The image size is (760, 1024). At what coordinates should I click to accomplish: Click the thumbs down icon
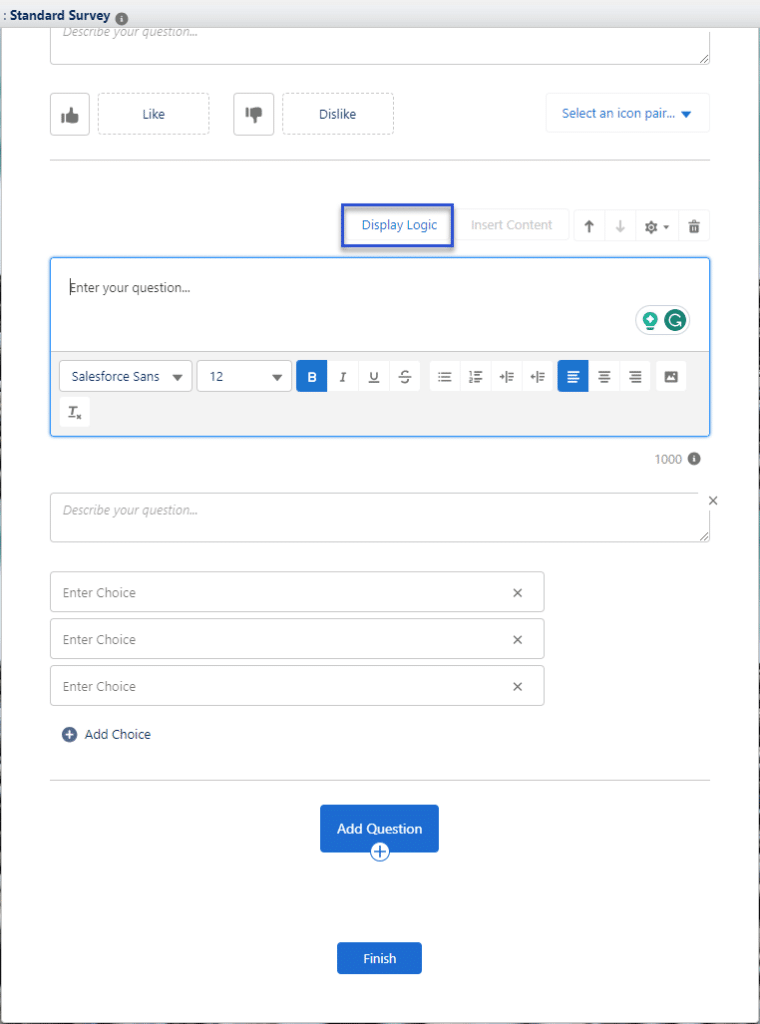coord(253,115)
